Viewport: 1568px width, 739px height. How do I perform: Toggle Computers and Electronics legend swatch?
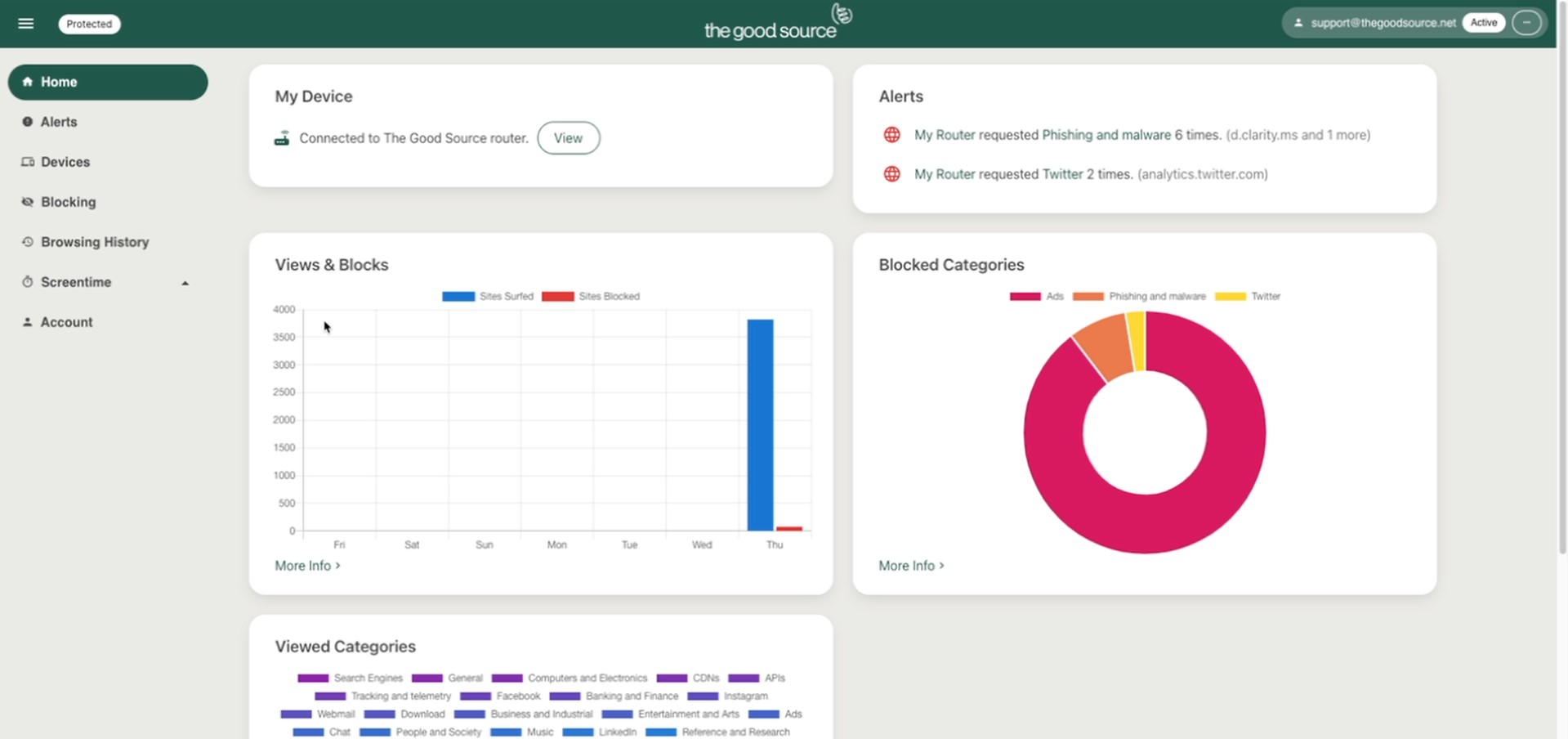pos(507,679)
